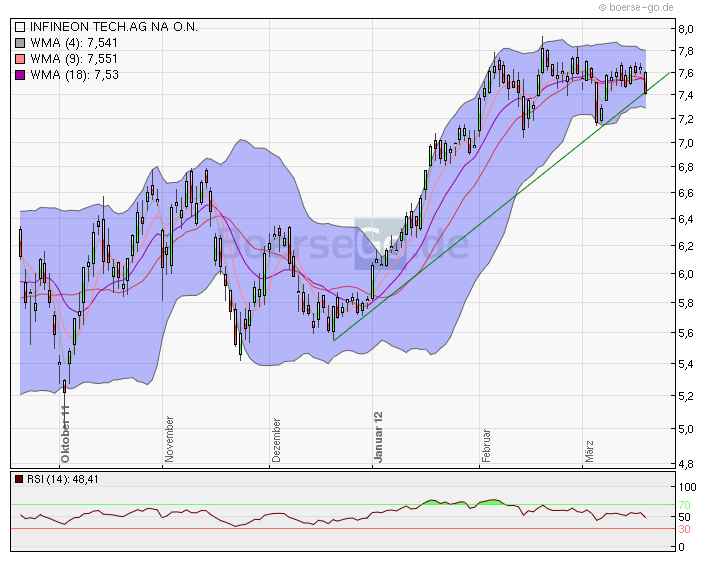
Task: Click the WMA (4): 7,541 label
Action: 74,43
